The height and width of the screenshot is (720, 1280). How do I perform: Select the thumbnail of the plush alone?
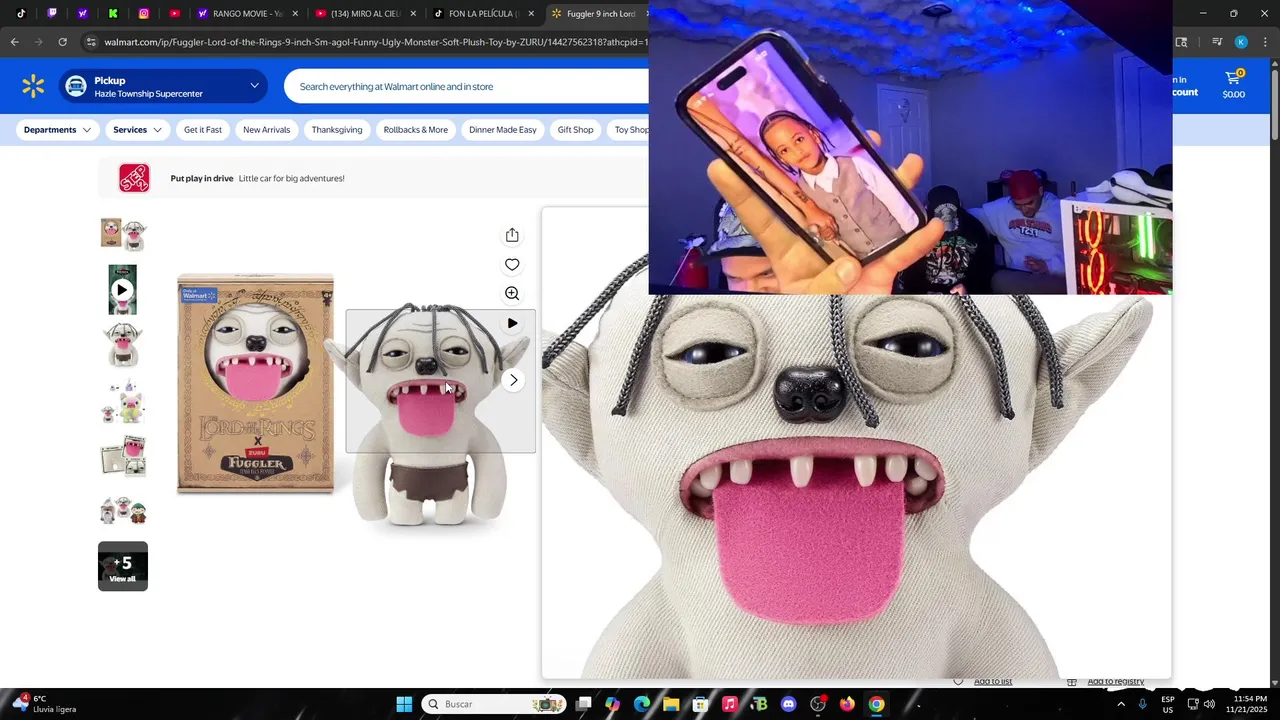pyautogui.click(x=123, y=346)
